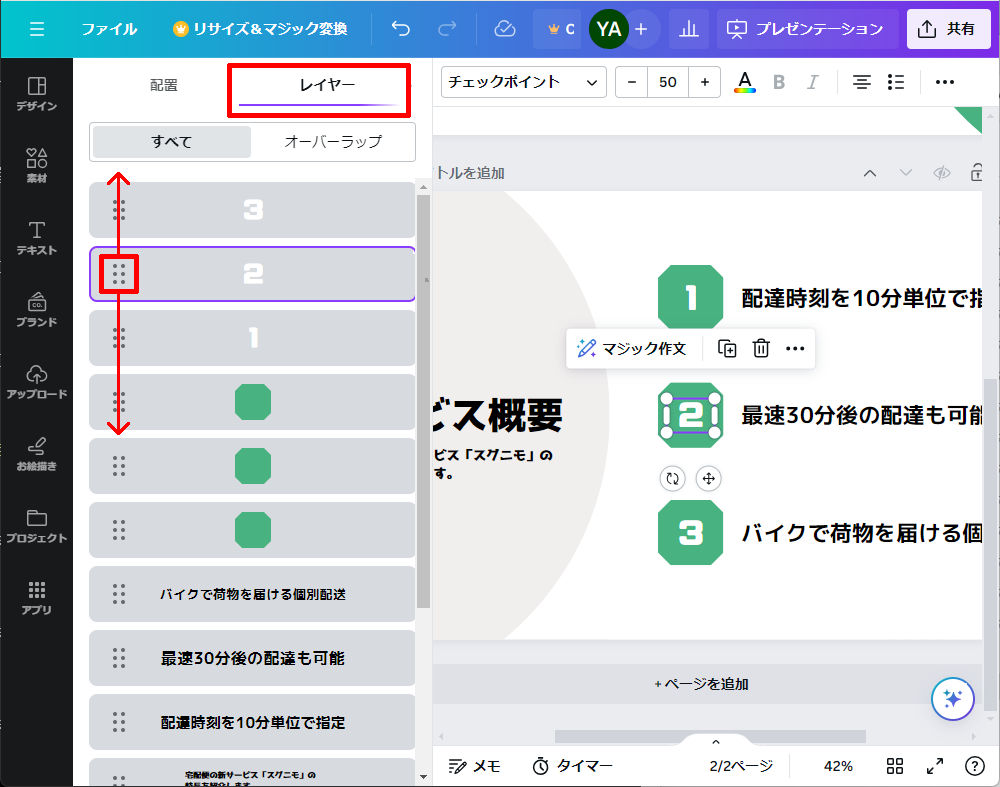Viewport: 1000px width, 787px height.
Task: Open the 素材 elements panel
Action: [37, 166]
